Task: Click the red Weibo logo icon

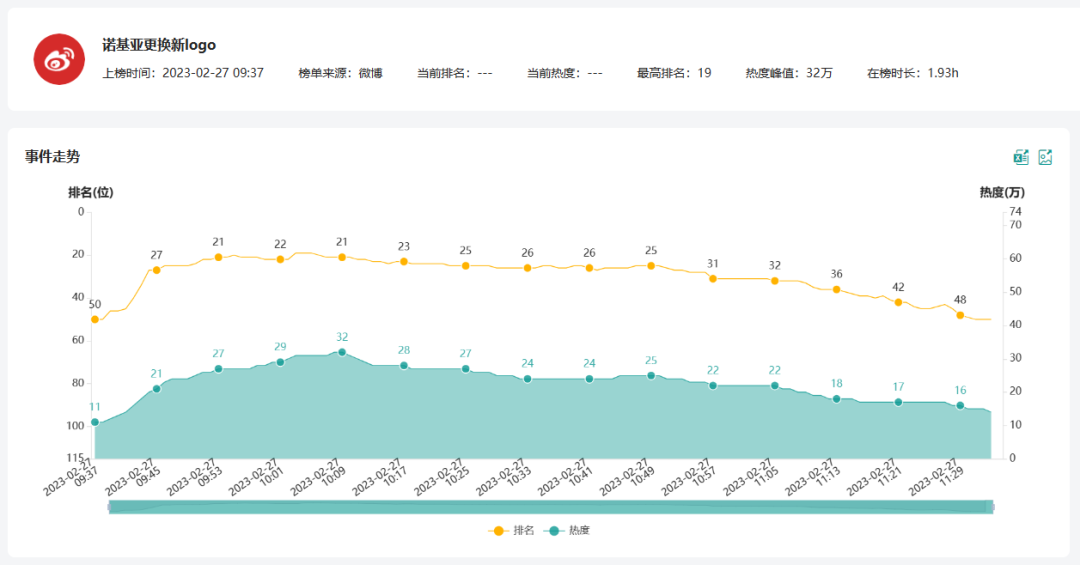Action: pos(59,59)
